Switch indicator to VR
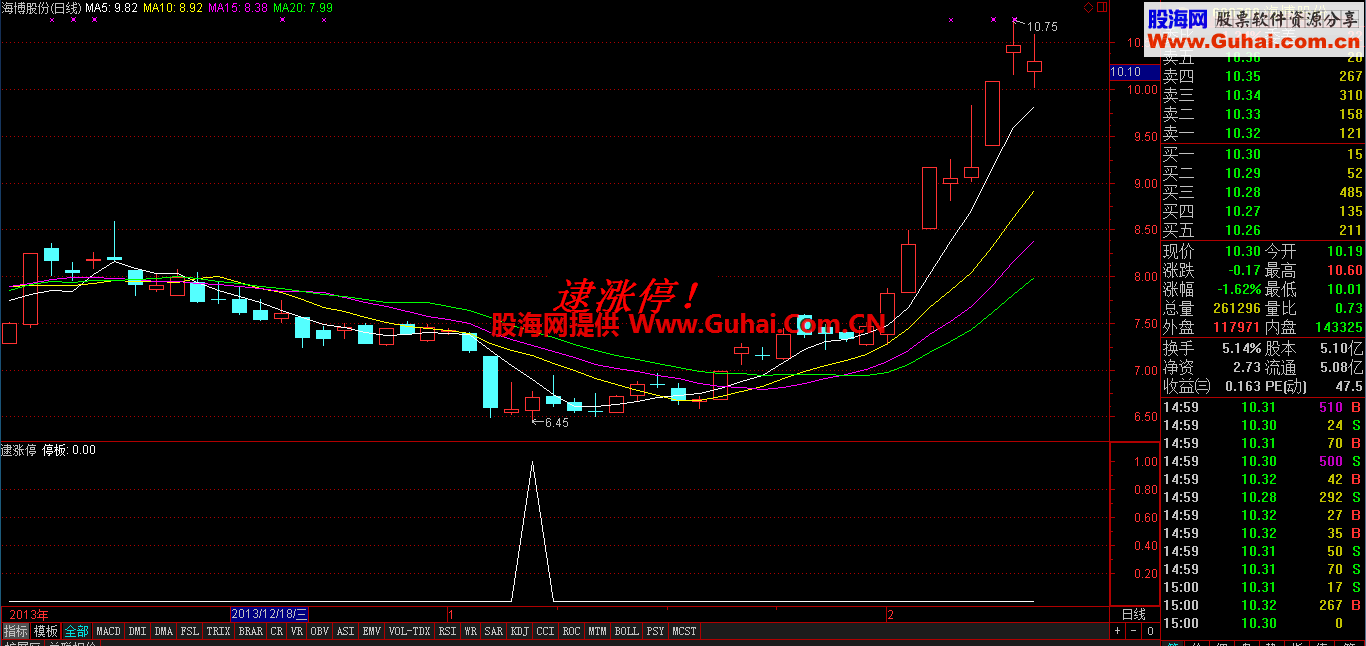The image size is (1366, 646). [297, 631]
